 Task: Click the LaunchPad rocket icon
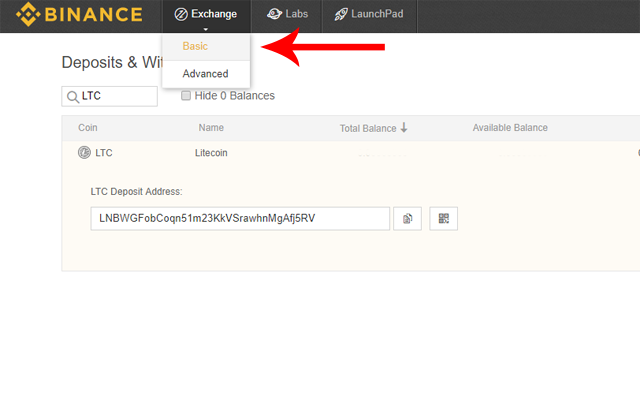[x=341, y=14]
